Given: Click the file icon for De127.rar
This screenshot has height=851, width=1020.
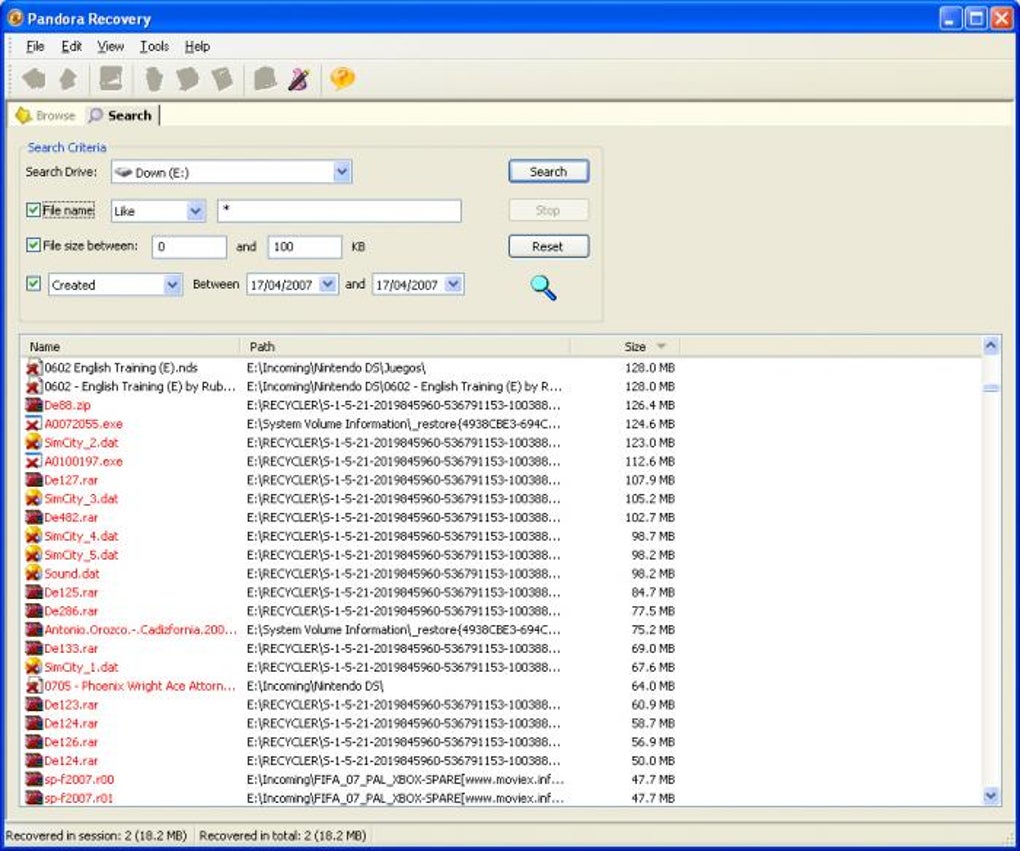Looking at the screenshot, I should [34, 480].
